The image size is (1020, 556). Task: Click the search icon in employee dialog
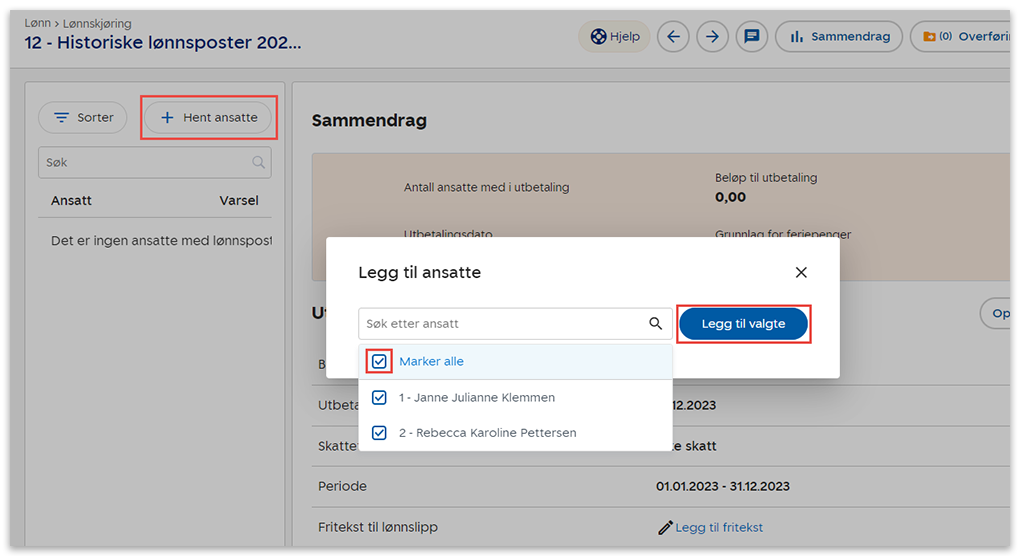coord(656,324)
